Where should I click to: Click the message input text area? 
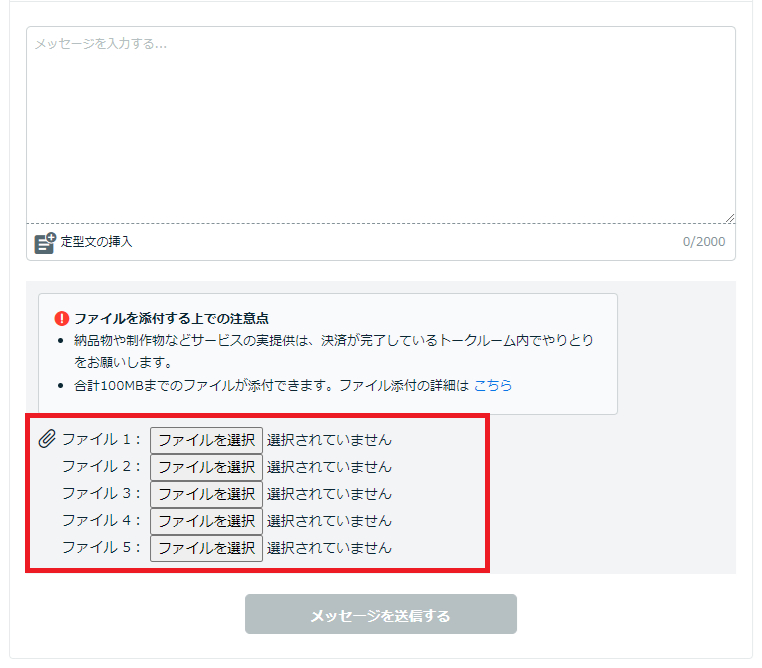click(381, 125)
